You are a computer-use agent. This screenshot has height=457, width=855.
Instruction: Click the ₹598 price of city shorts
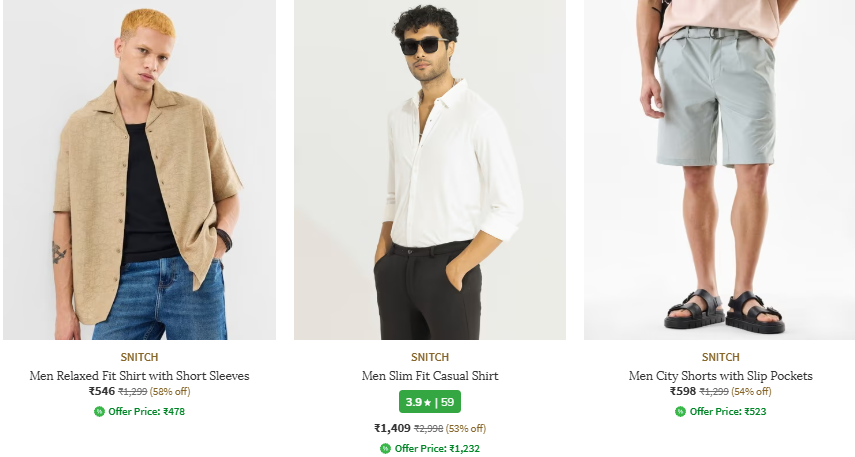coord(683,391)
